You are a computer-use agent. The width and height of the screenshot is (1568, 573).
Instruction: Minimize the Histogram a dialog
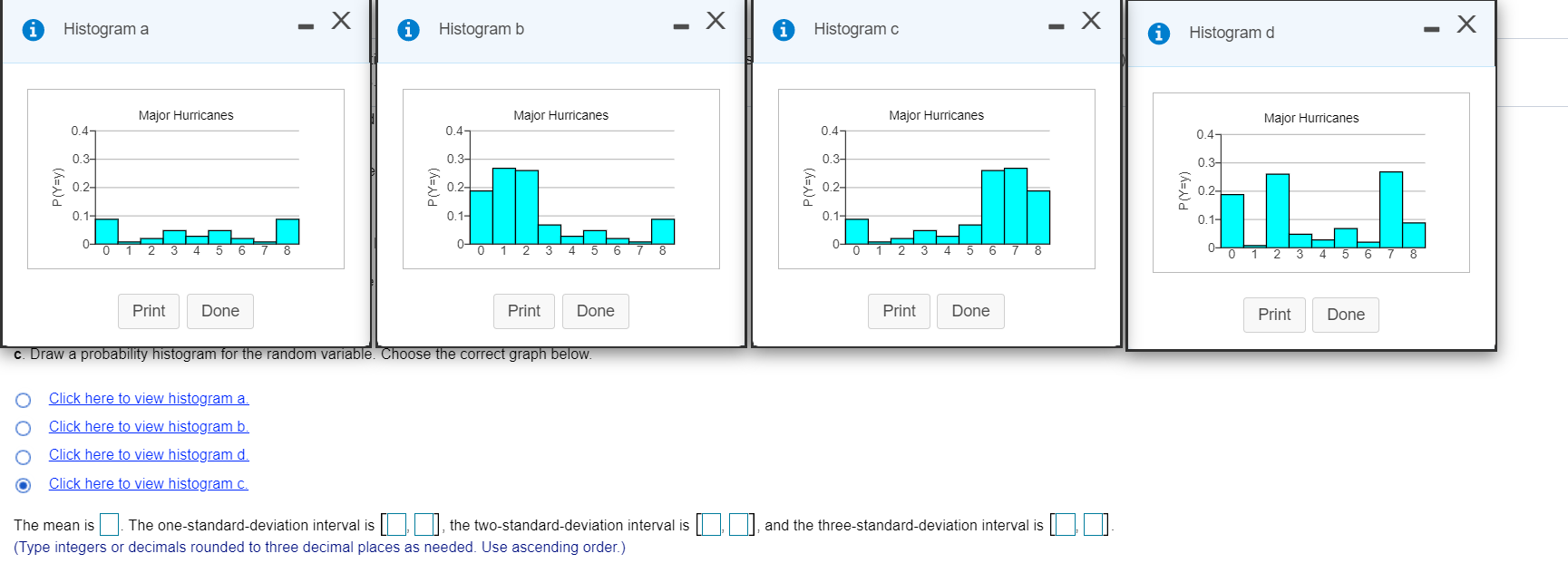point(306,27)
